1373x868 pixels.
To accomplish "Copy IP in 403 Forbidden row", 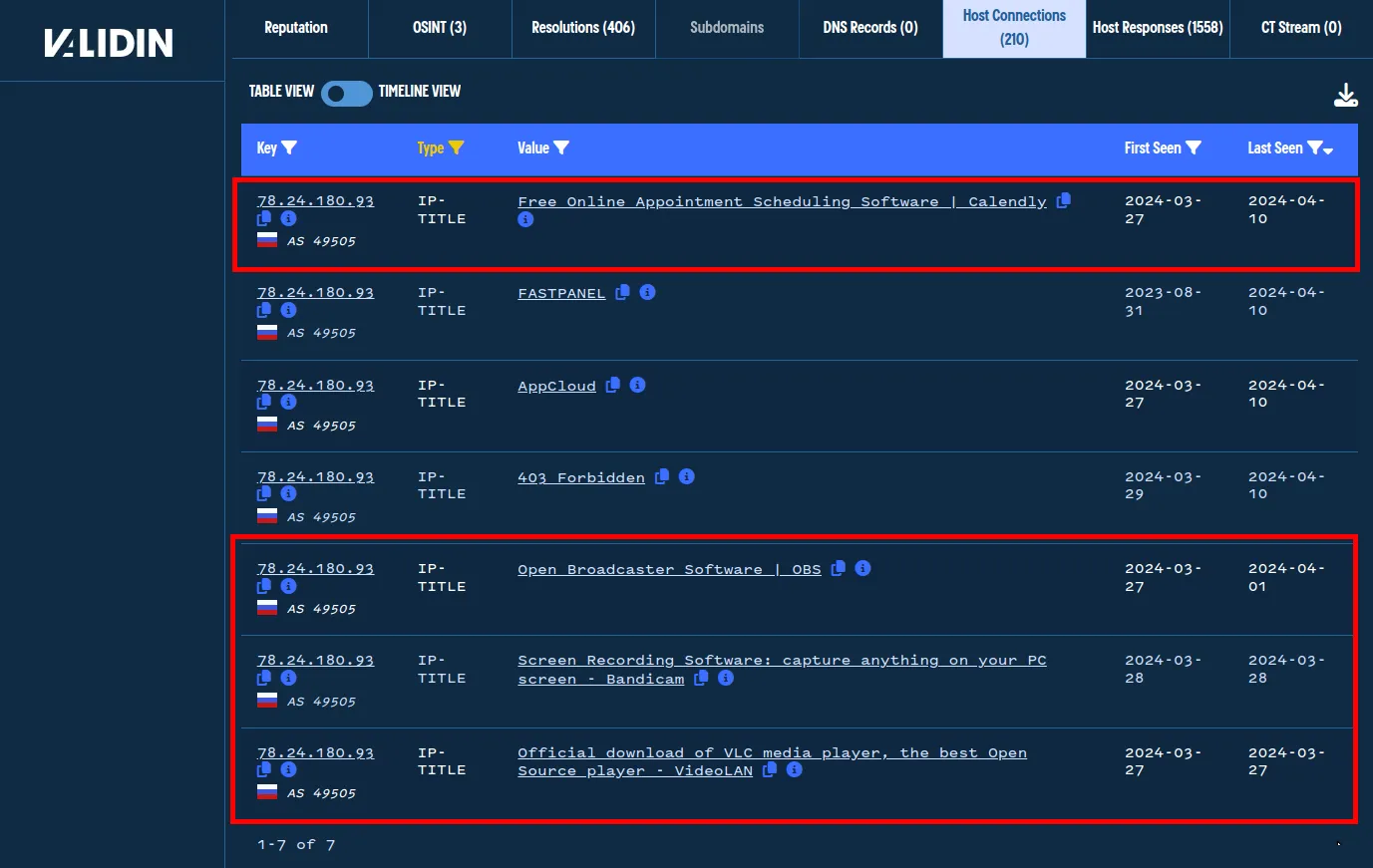I will (x=264, y=493).
